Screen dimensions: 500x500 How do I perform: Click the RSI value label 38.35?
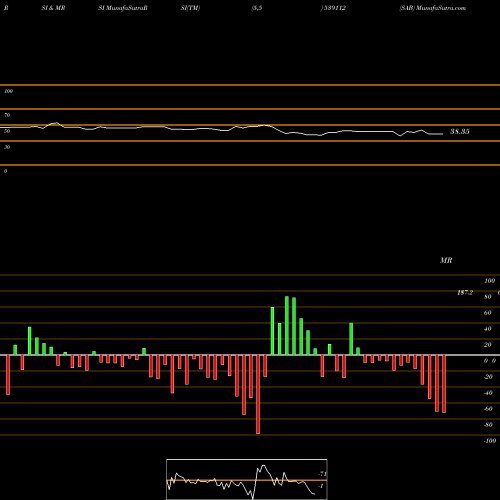click(460, 132)
